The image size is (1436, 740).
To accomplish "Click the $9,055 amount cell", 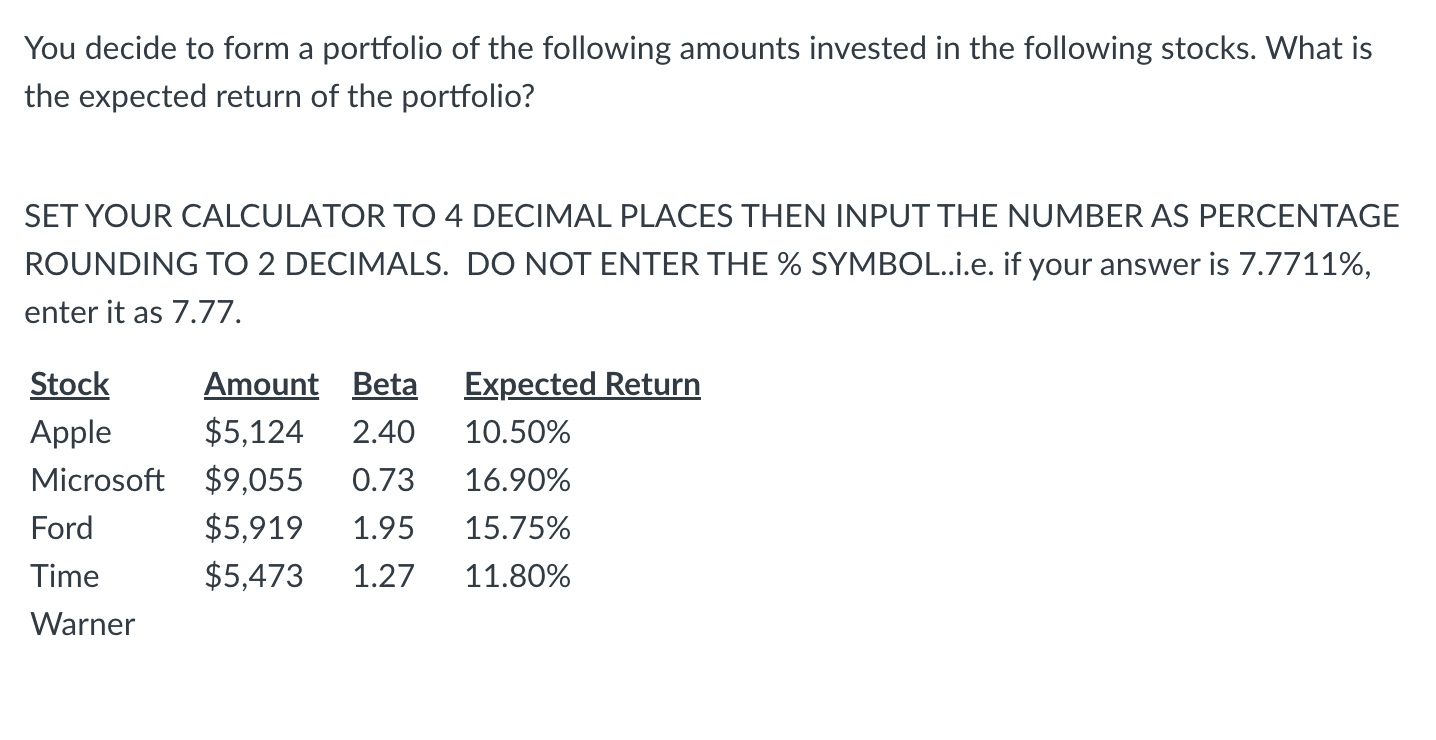I will (x=253, y=481).
